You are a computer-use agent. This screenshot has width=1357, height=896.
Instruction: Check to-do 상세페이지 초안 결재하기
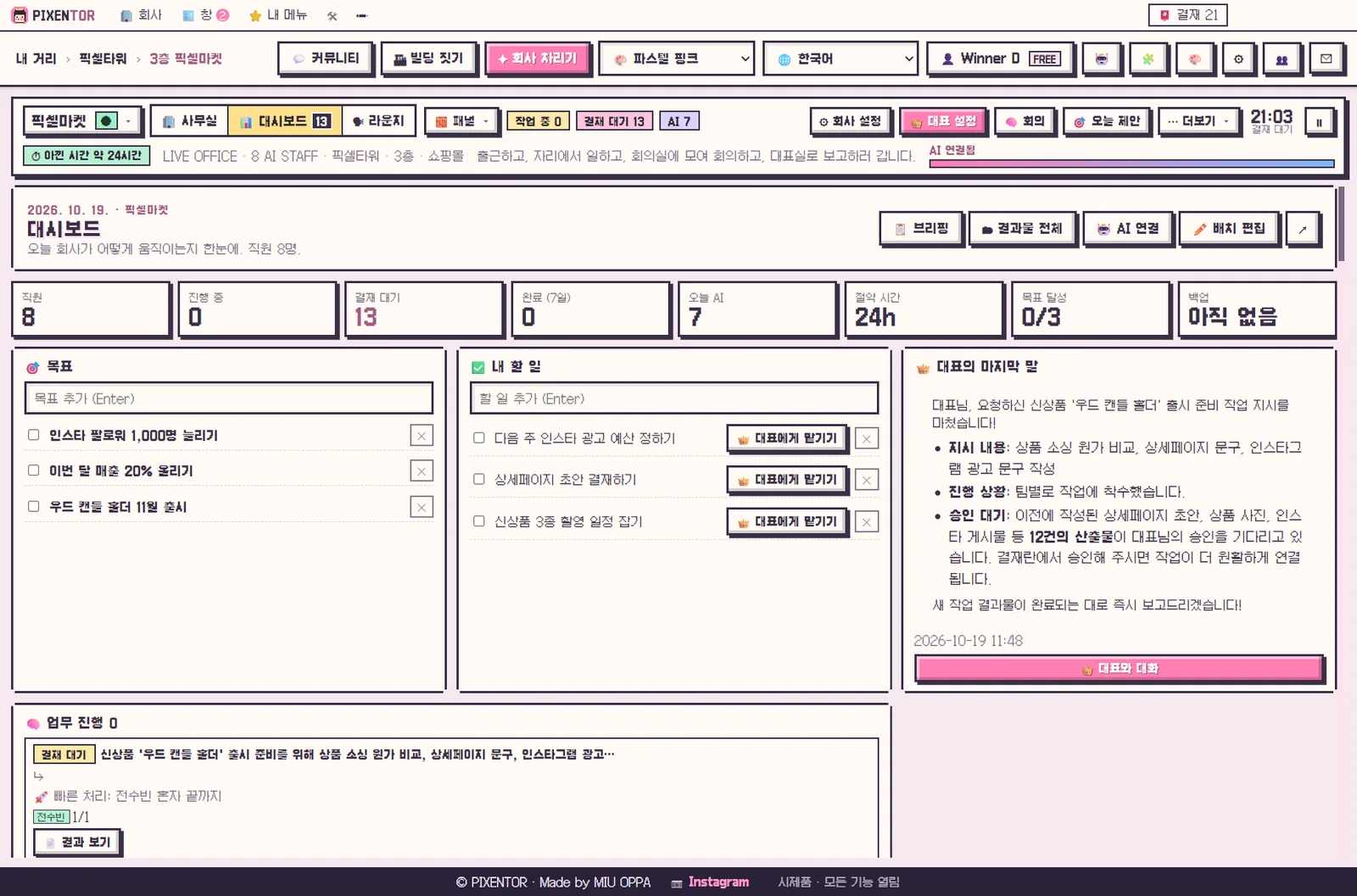(479, 480)
